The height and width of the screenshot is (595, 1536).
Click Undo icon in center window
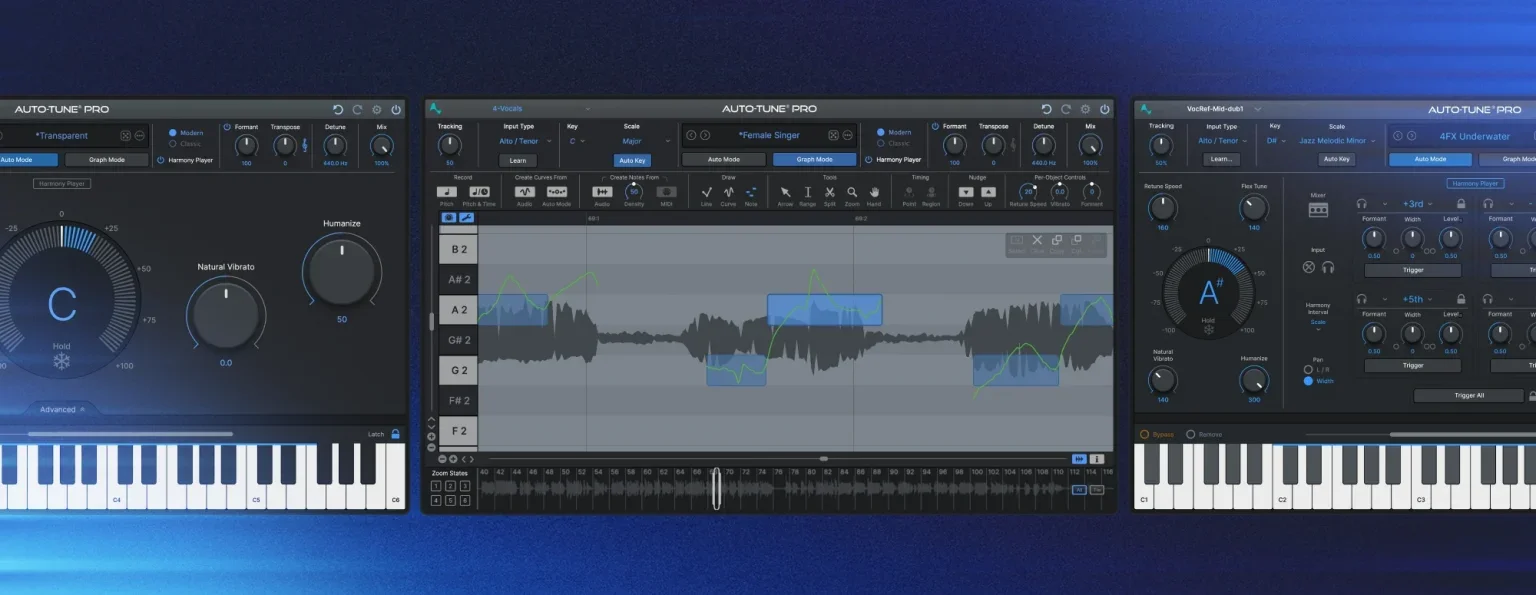coord(1046,109)
